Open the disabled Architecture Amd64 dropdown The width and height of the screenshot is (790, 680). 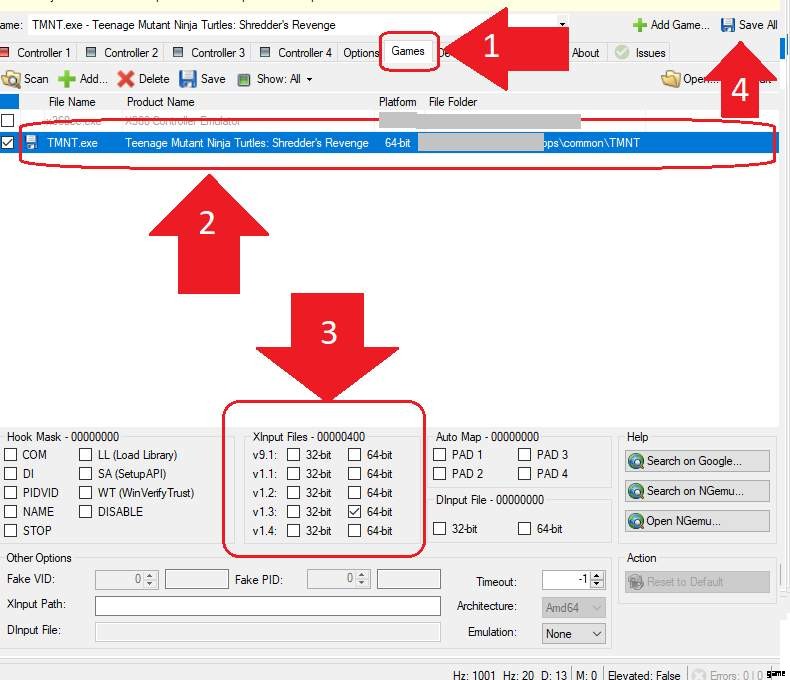(x=597, y=608)
